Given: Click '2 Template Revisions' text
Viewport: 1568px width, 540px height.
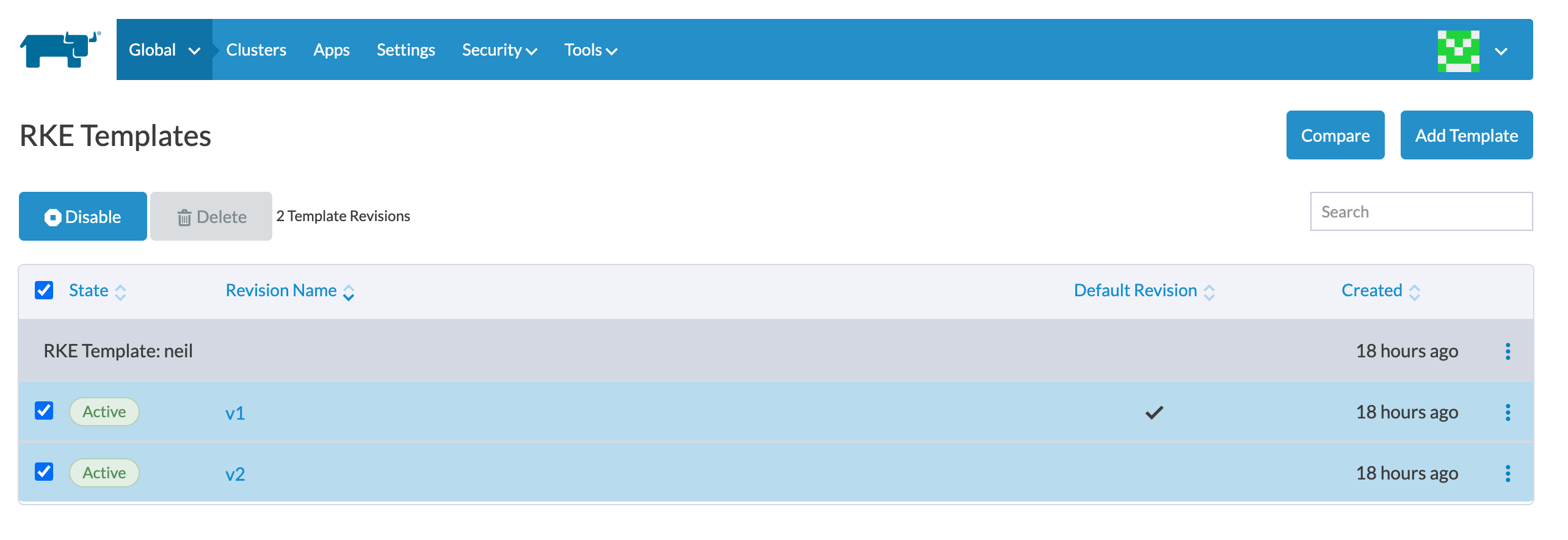Looking at the screenshot, I should point(343,216).
